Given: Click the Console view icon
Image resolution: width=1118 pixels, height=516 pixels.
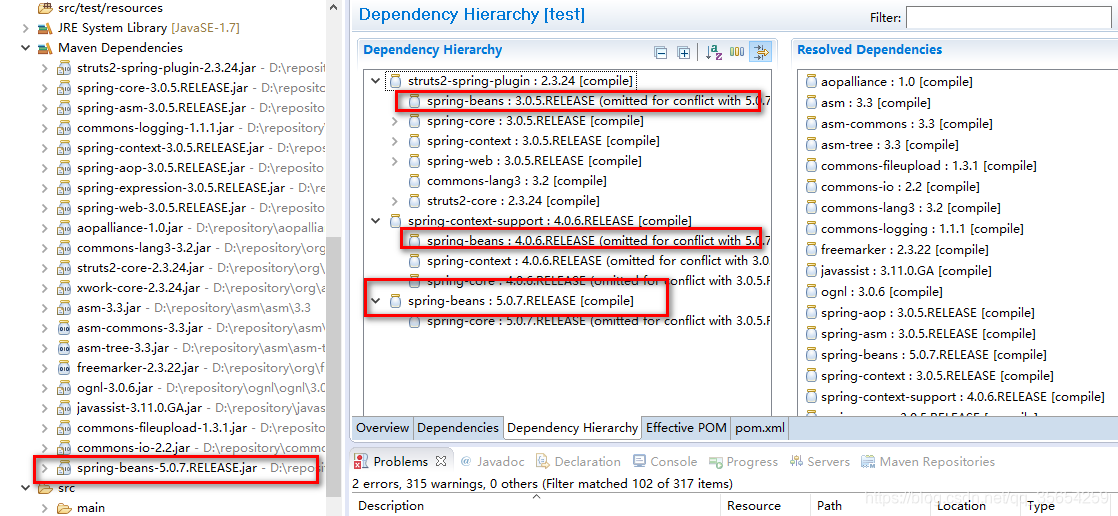Looking at the screenshot, I should [640, 461].
